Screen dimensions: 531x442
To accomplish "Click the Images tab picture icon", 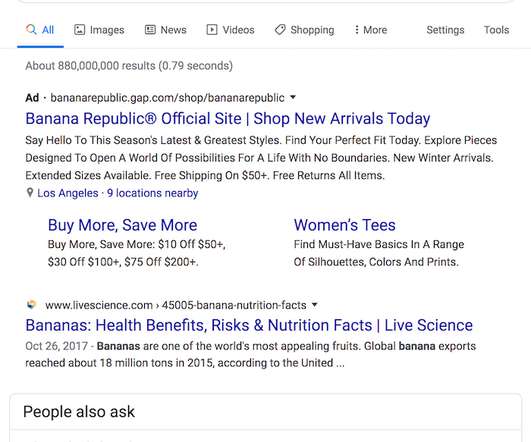I will (x=79, y=30).
